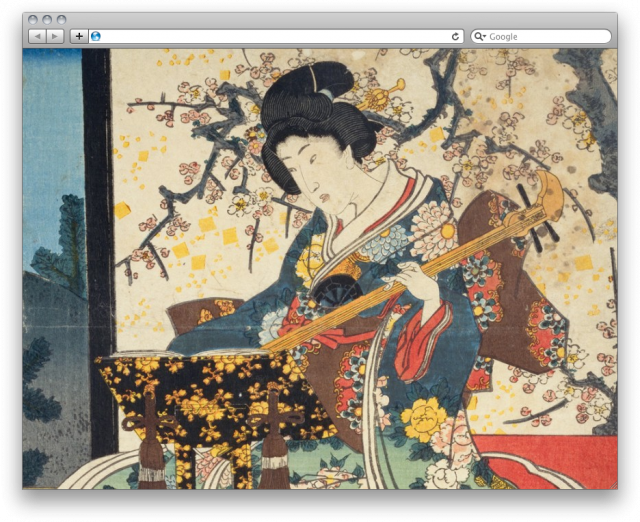The image size is (640, 522).
Task: Reload the current page
Action: point(456,36)
